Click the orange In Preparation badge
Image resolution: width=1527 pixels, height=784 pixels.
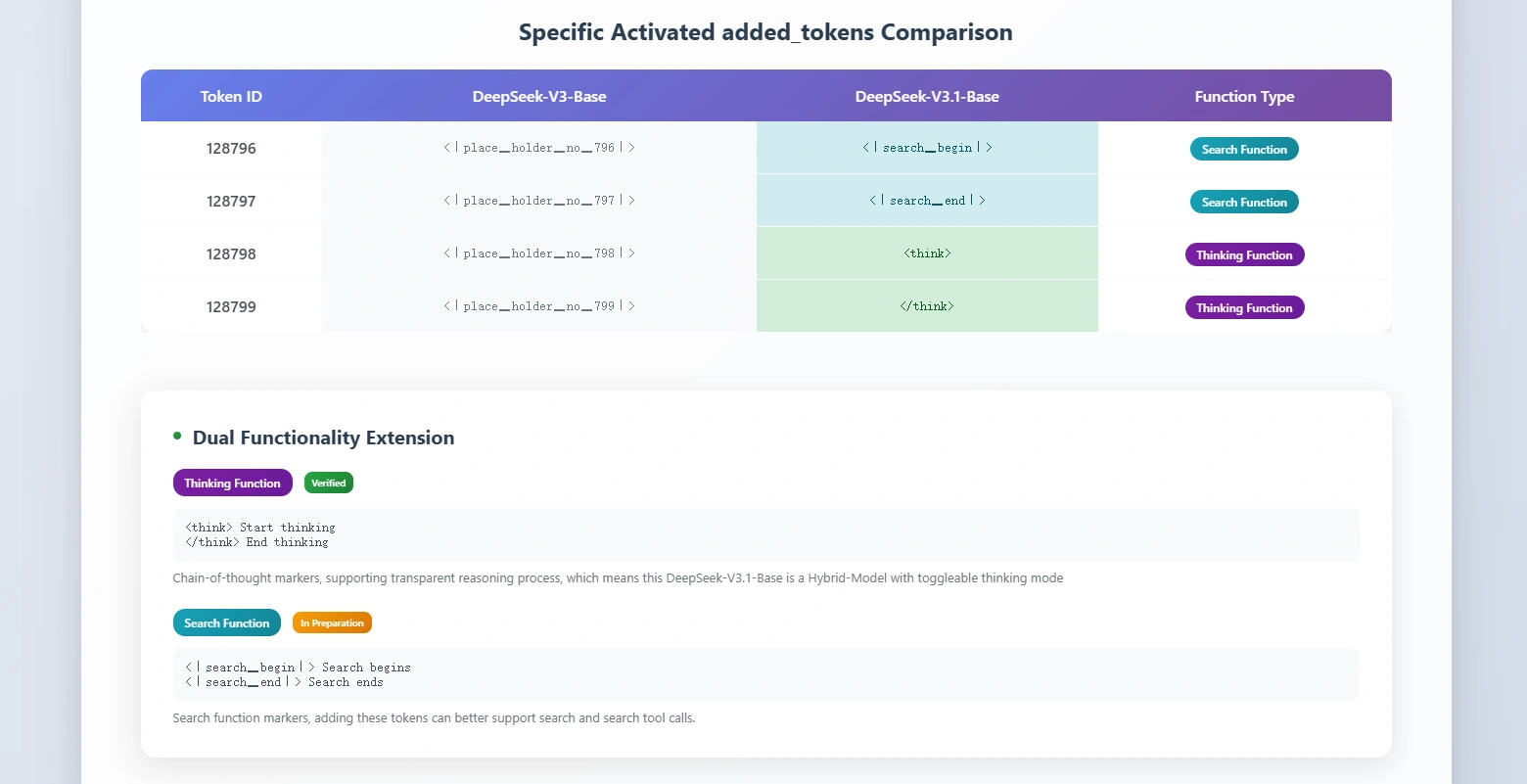click(332, 623)
